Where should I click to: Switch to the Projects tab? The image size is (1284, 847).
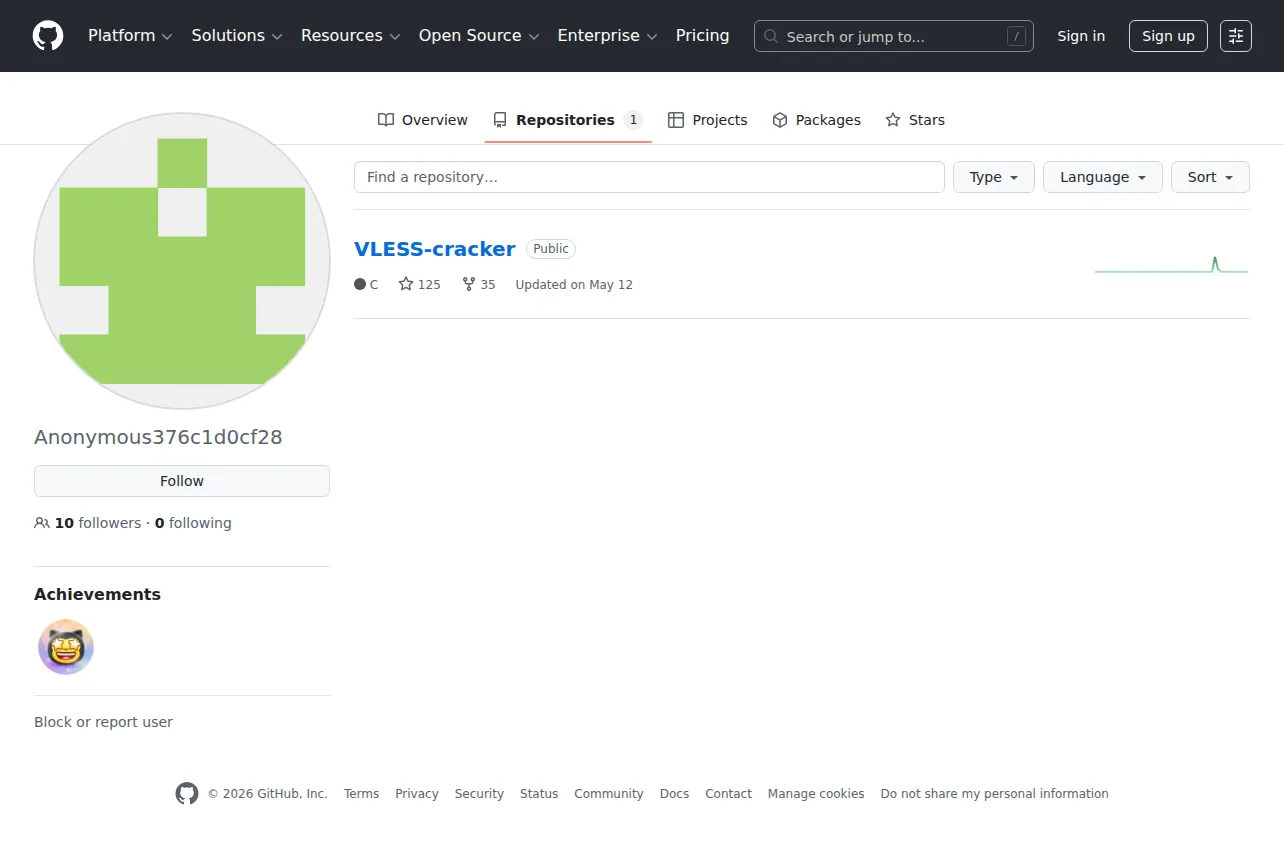click(x=708, y=120)
